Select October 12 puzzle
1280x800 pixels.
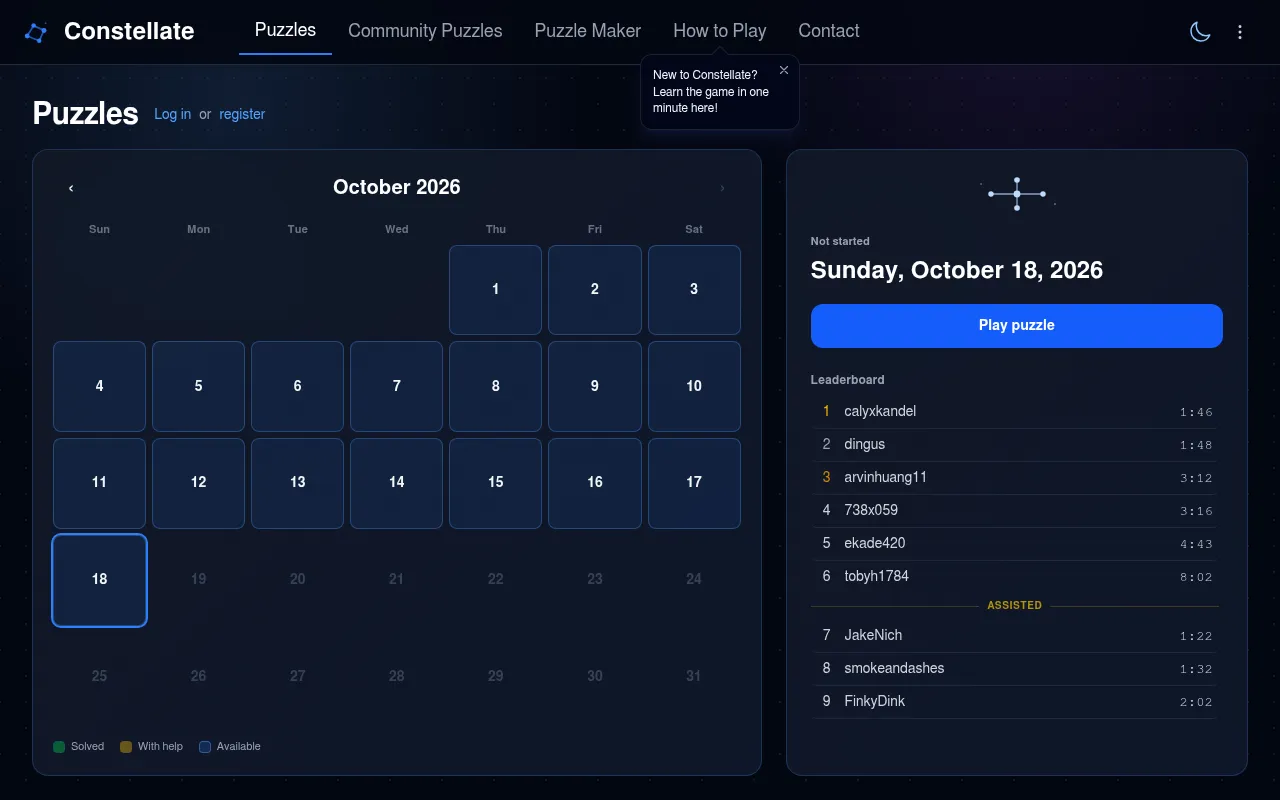coord(198,483)
